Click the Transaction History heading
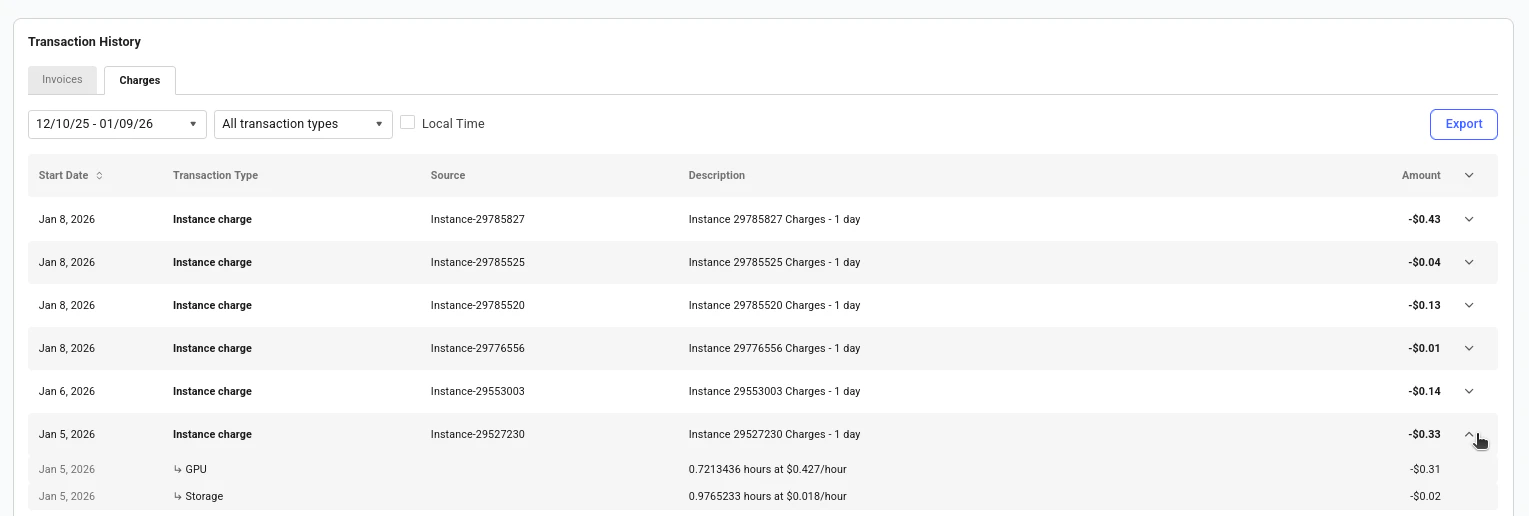Screen dimensions: 1529x516 [x=84, y=42]
